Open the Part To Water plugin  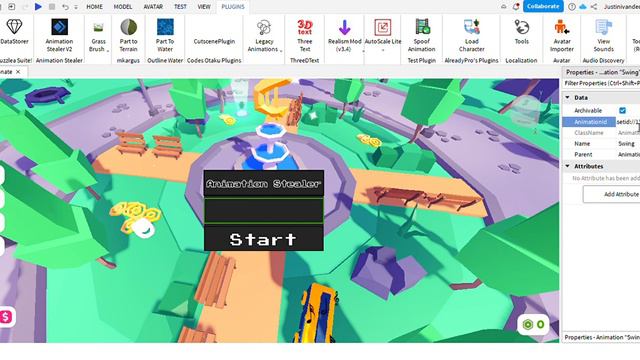[165, 35]
